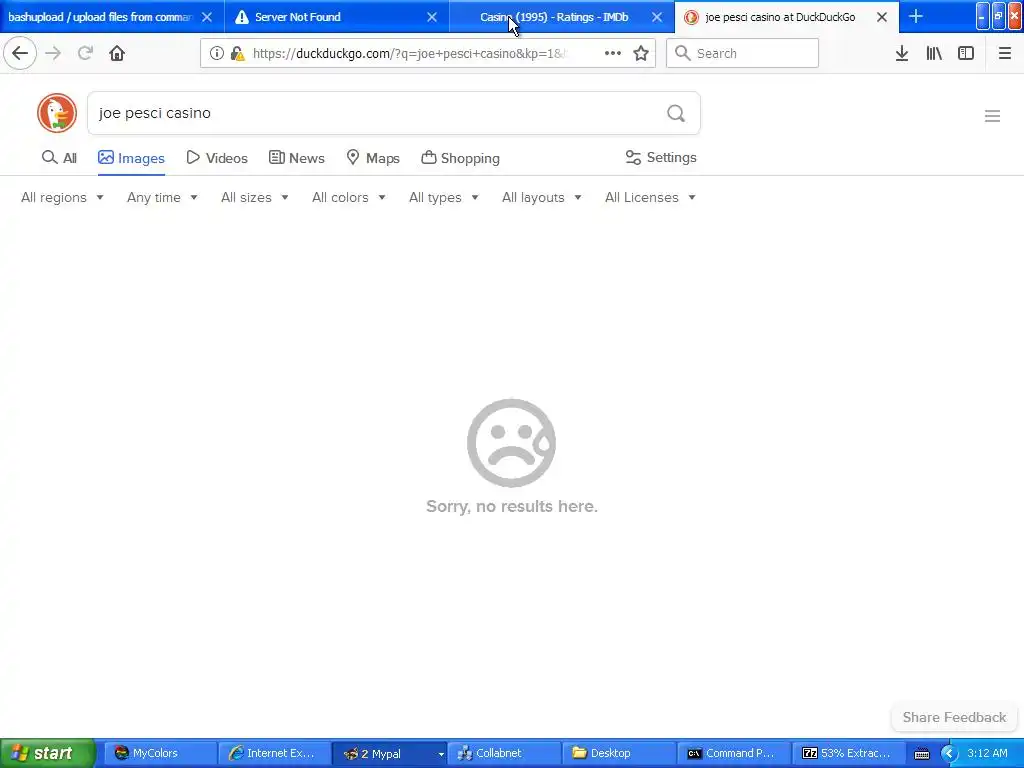Expand the All sizes filter

pyautogui.click(x=255, y=197)
